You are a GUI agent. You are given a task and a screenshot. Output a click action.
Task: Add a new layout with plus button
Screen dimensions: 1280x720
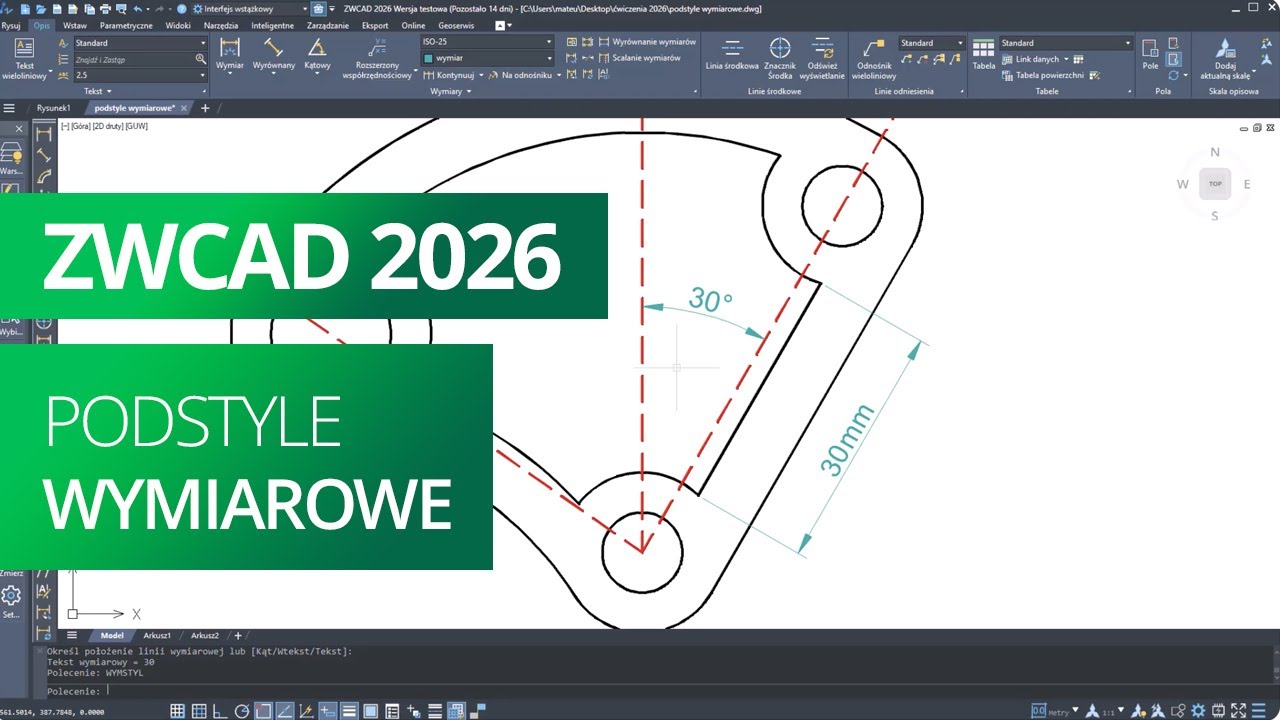click(x=238, y=635)
